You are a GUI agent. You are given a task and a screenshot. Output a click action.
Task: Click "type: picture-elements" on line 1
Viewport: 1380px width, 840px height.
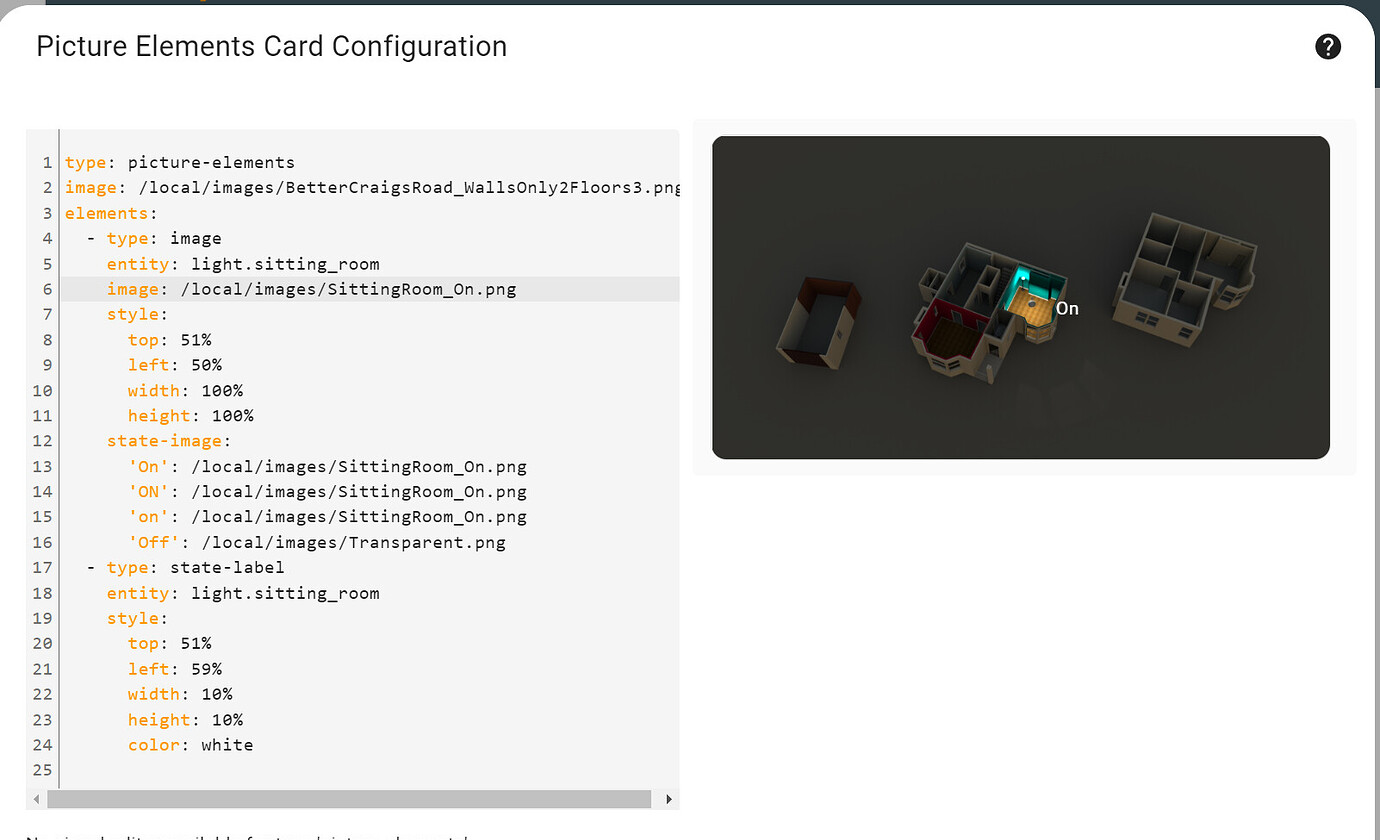point(180,161)
